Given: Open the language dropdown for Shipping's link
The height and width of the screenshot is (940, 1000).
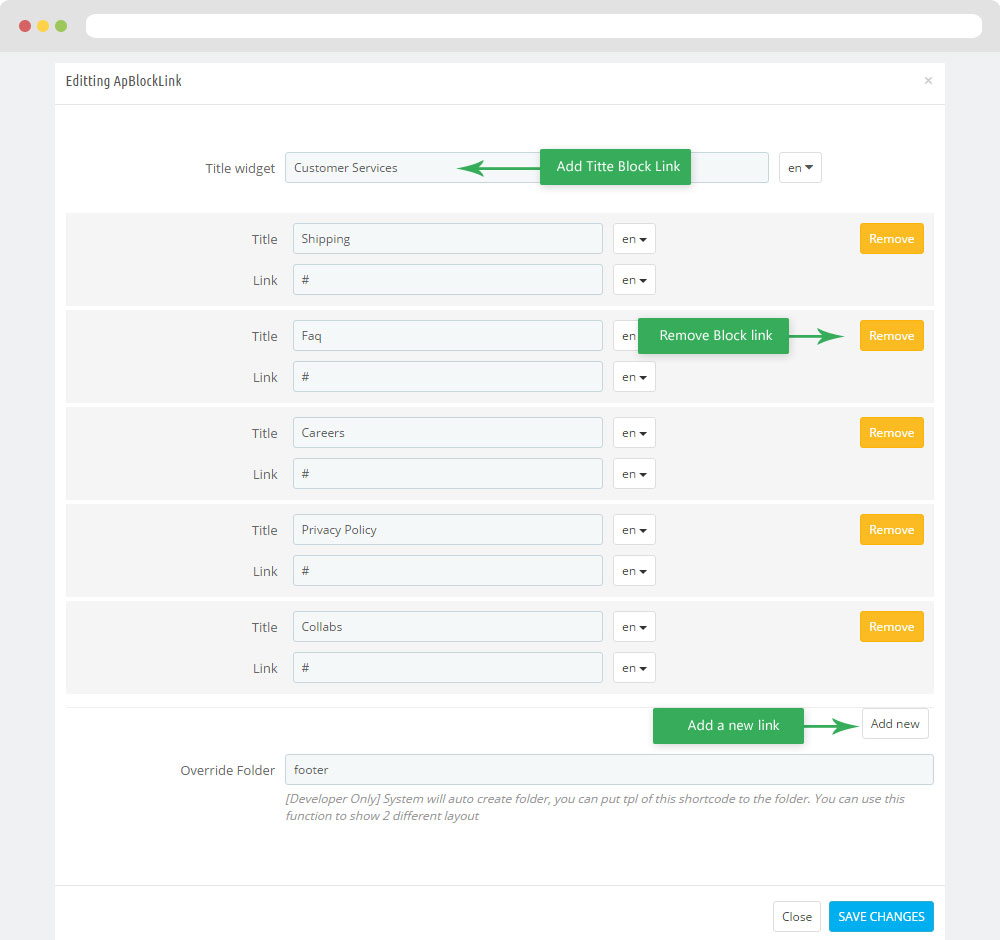Looking at the screenshot, I should 634,279.
